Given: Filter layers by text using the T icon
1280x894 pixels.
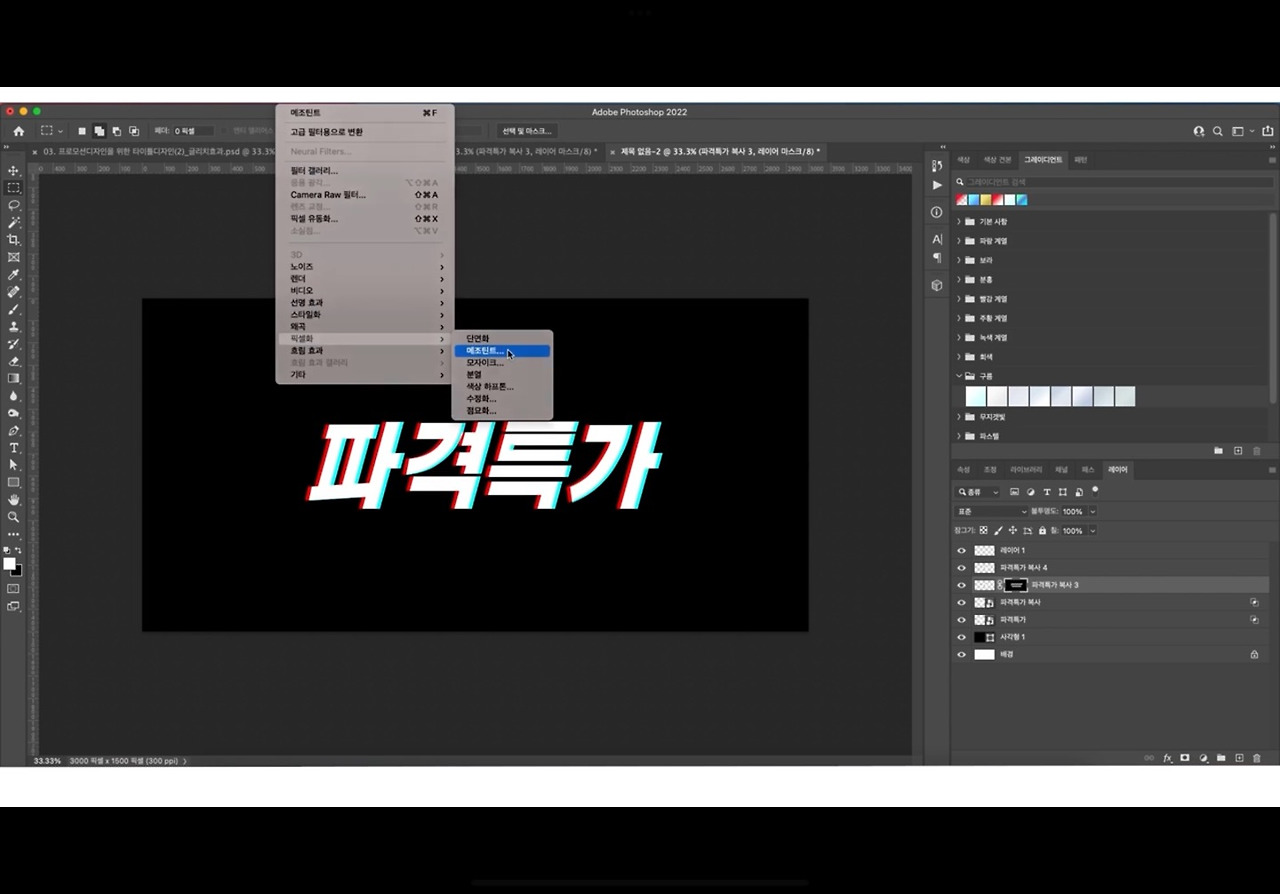Looking at the screenshot, I should click(x=1047, y=491).
